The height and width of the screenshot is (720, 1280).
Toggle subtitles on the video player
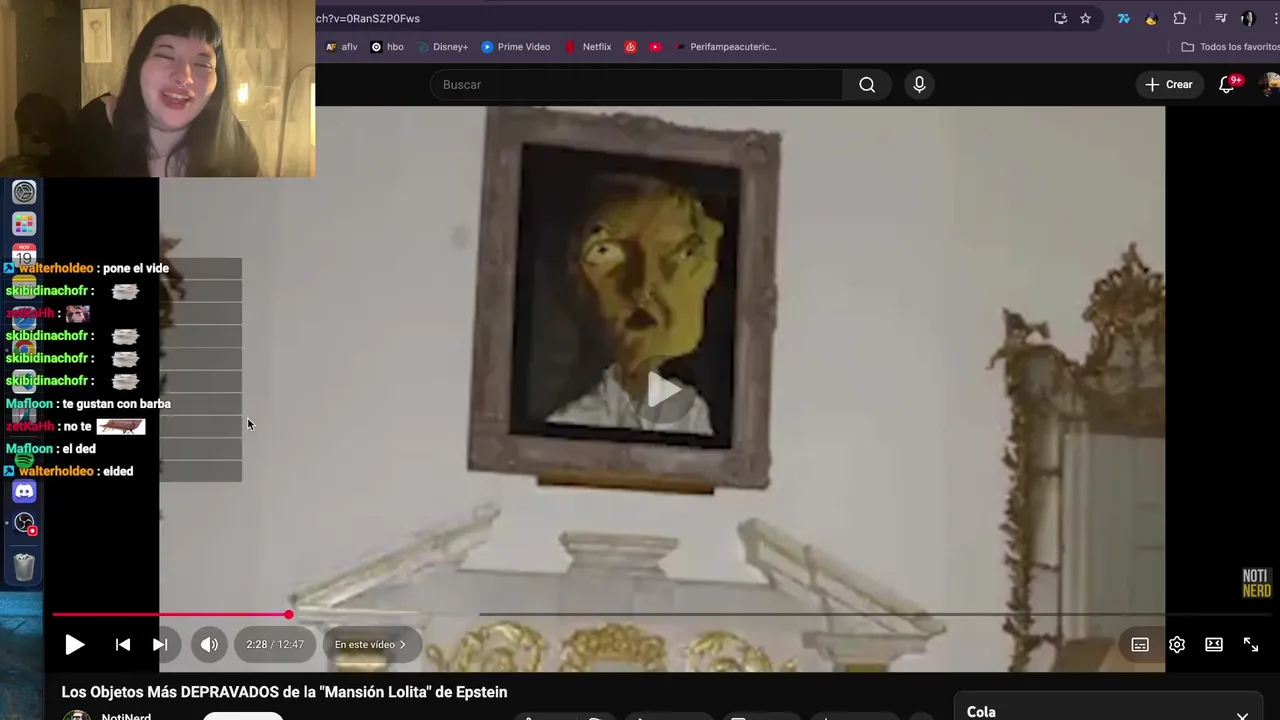pyautogui.click(x=1140, y=645)
